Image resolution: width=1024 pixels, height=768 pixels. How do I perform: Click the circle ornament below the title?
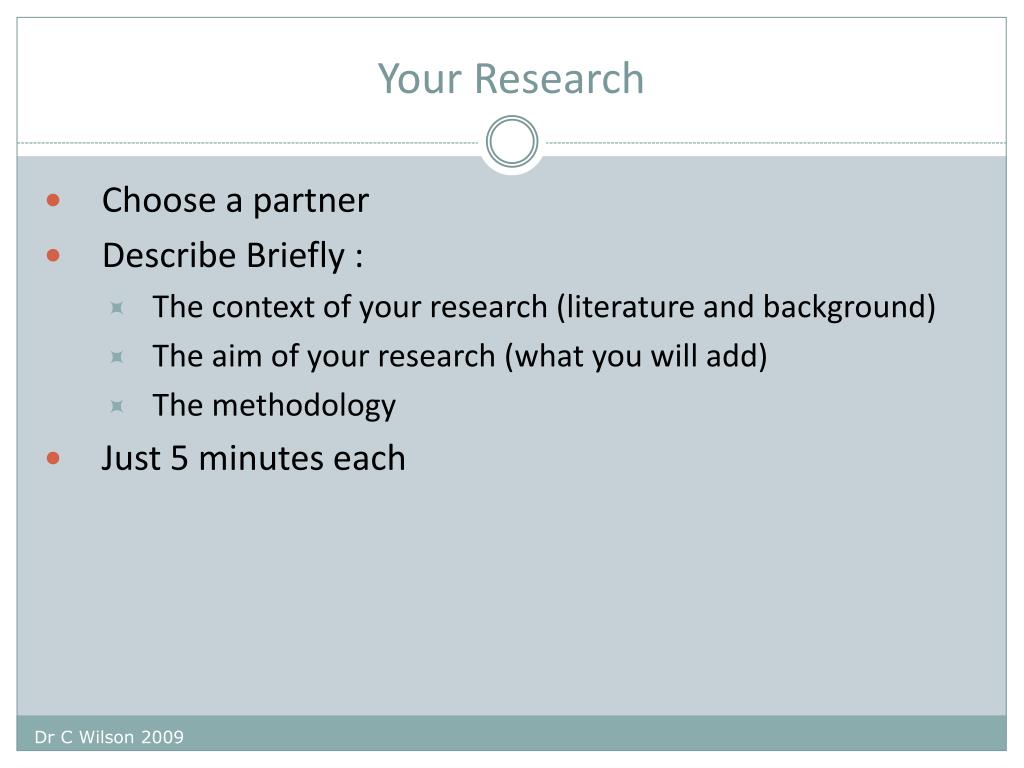512,142
